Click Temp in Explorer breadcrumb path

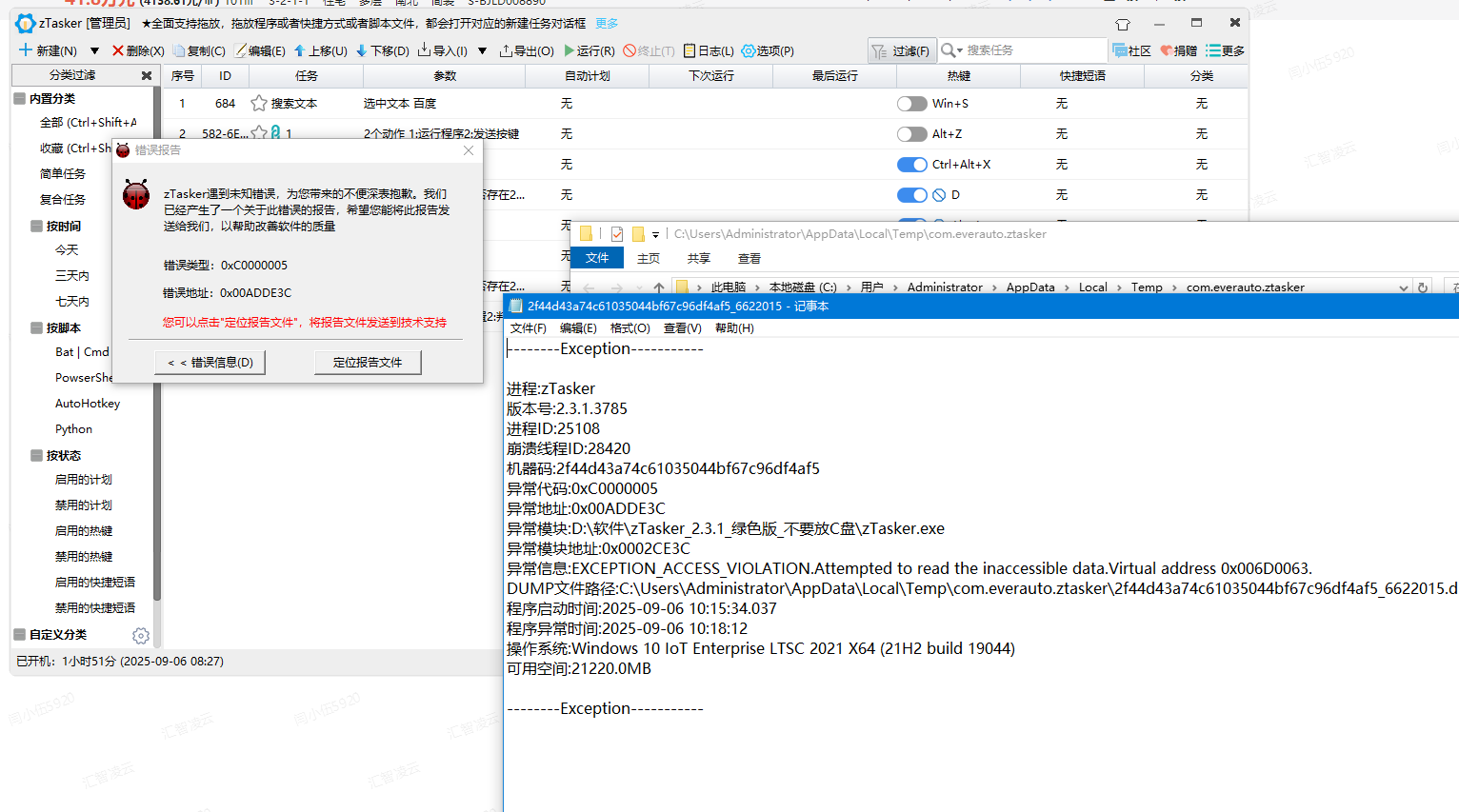tap(1147, 287)
